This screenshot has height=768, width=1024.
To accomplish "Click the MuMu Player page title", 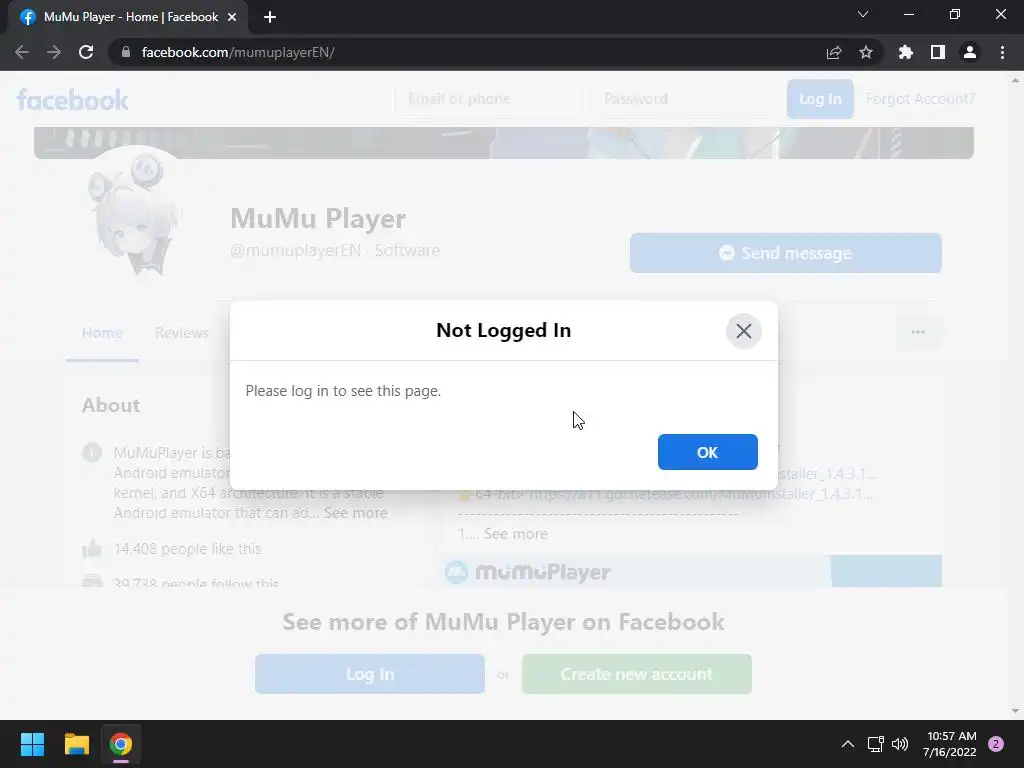I will coord(318,218).
